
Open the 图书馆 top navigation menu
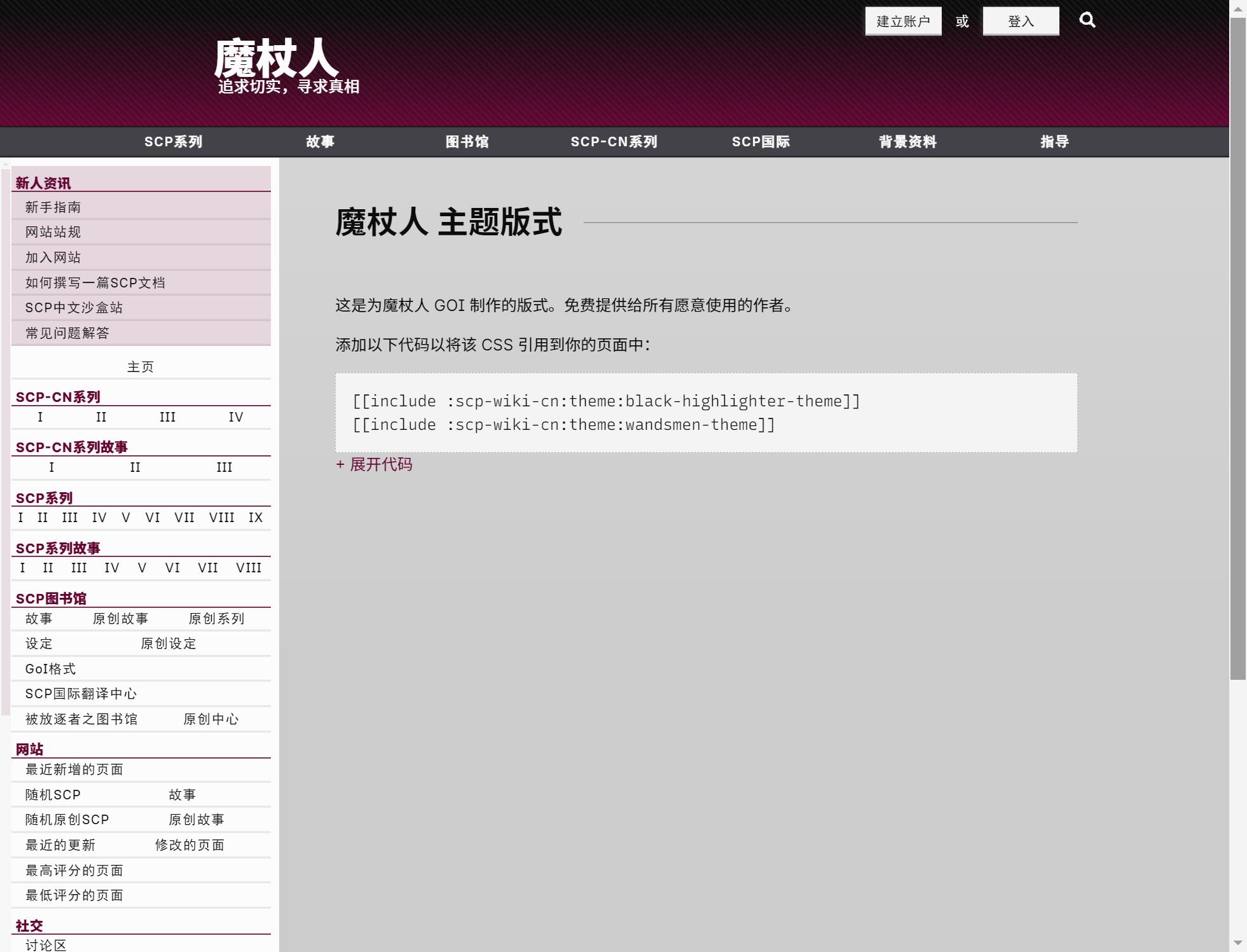coord(467,142)
